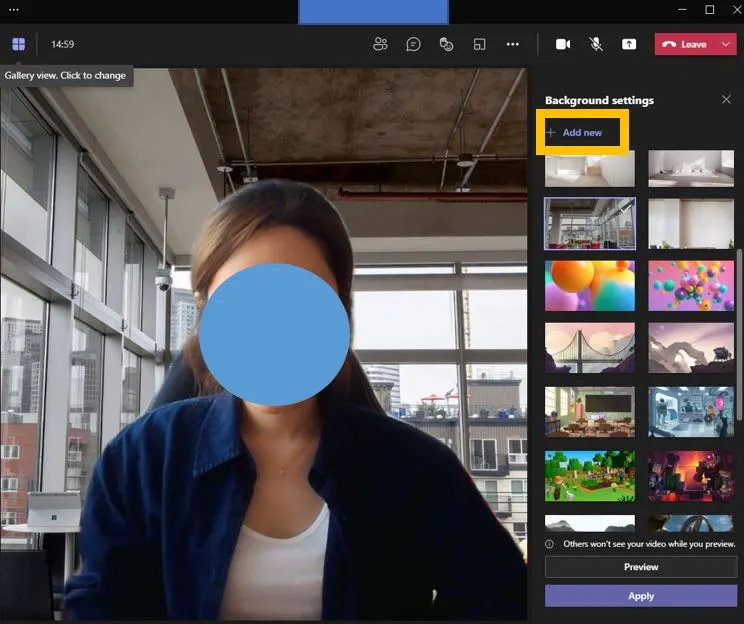
Task: Select the classroom background thumbnail
Action: (590, 412)
